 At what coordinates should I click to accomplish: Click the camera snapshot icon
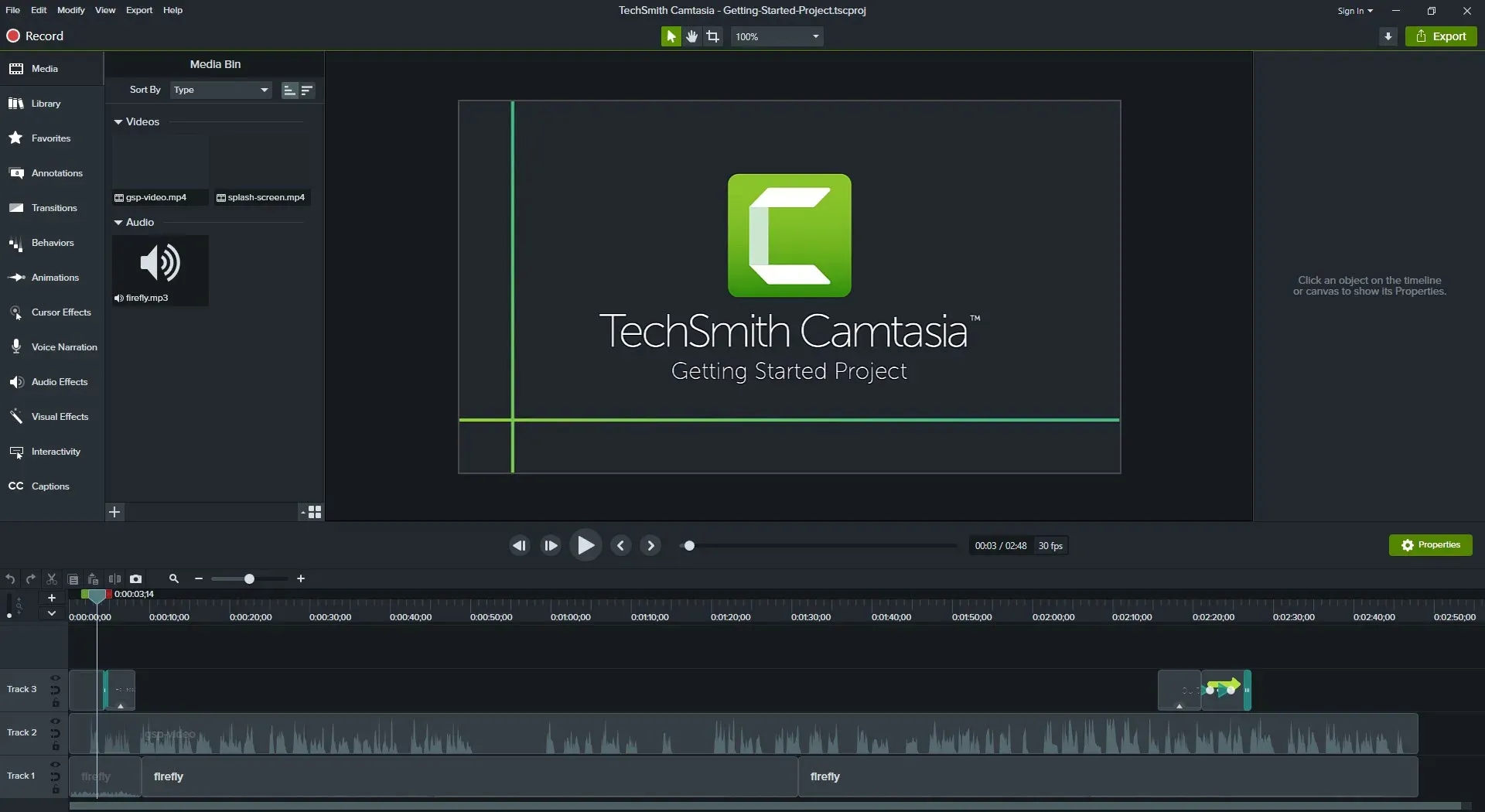[x=136, y=579]
